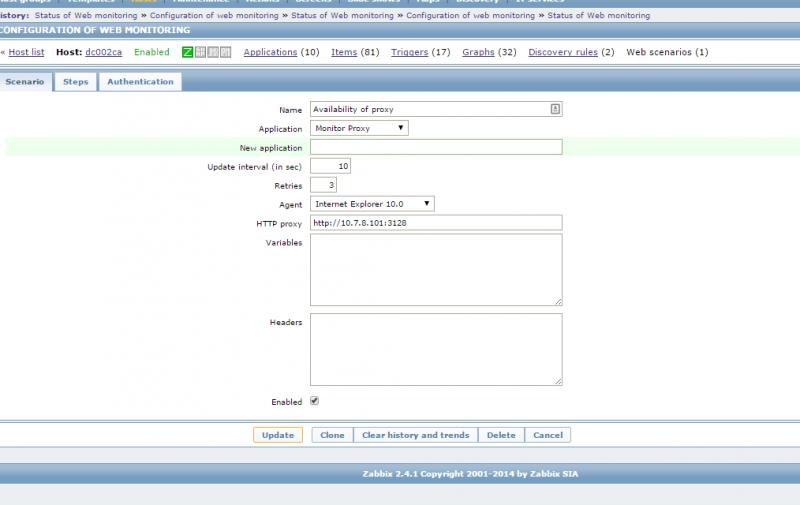Image resolution: width=800 pixels, height=505 pixels.
Task: Click the Variables textarea resize handle
Action: [559, 302]
